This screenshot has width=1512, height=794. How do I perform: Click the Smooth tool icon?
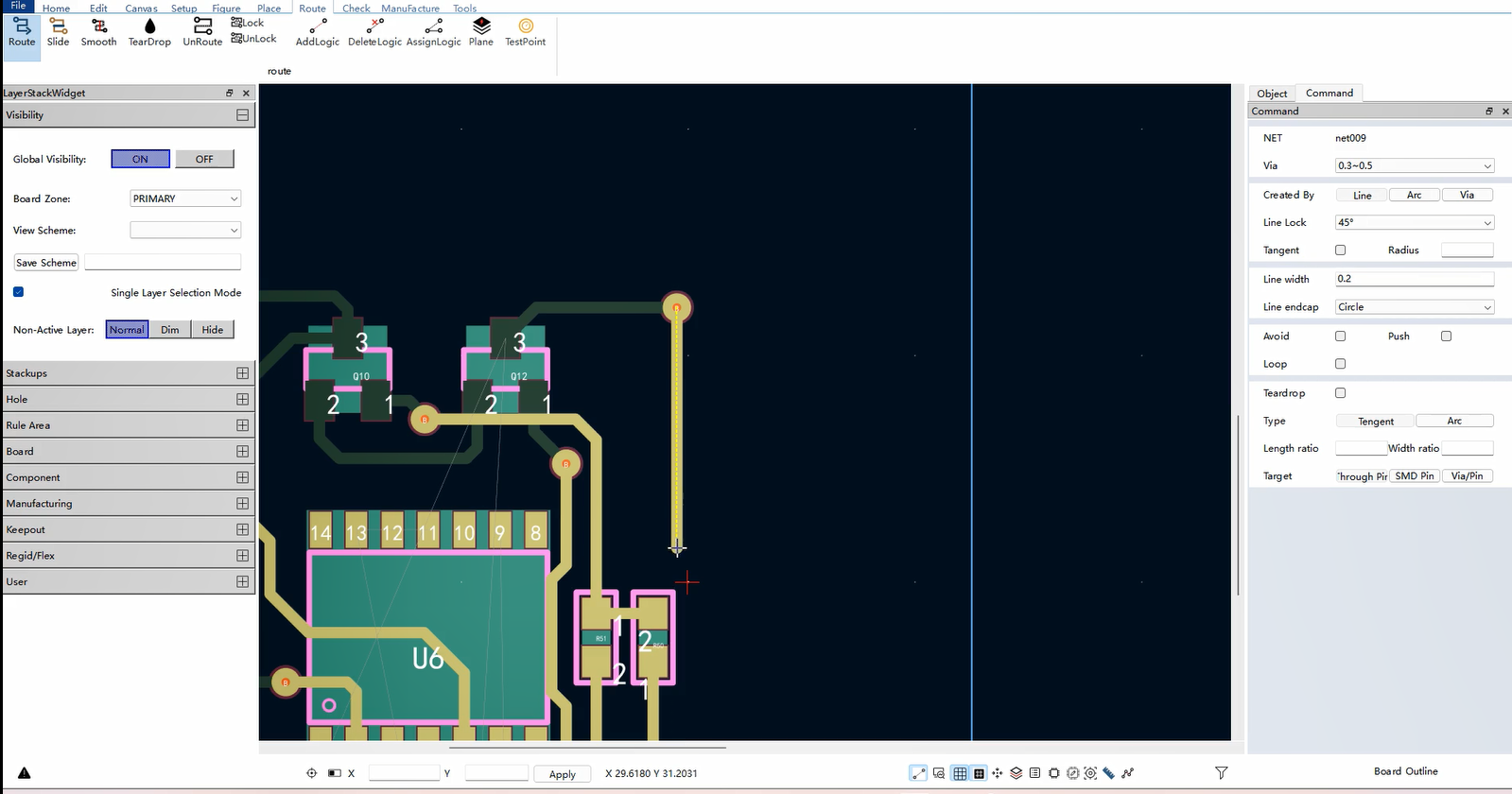tap(98, 31)
